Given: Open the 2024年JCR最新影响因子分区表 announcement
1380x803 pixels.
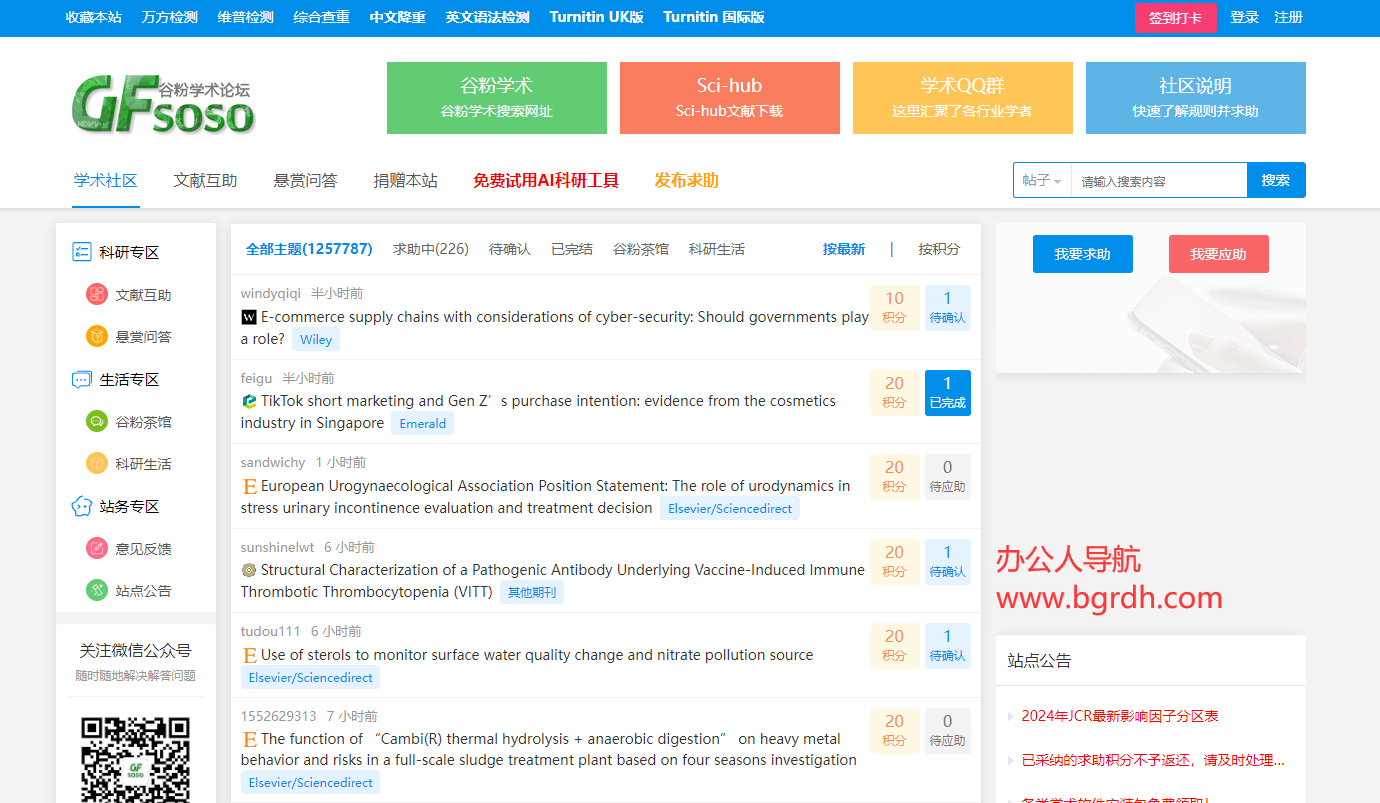Looking at the screenshot, I should [x=1119, y=716].
